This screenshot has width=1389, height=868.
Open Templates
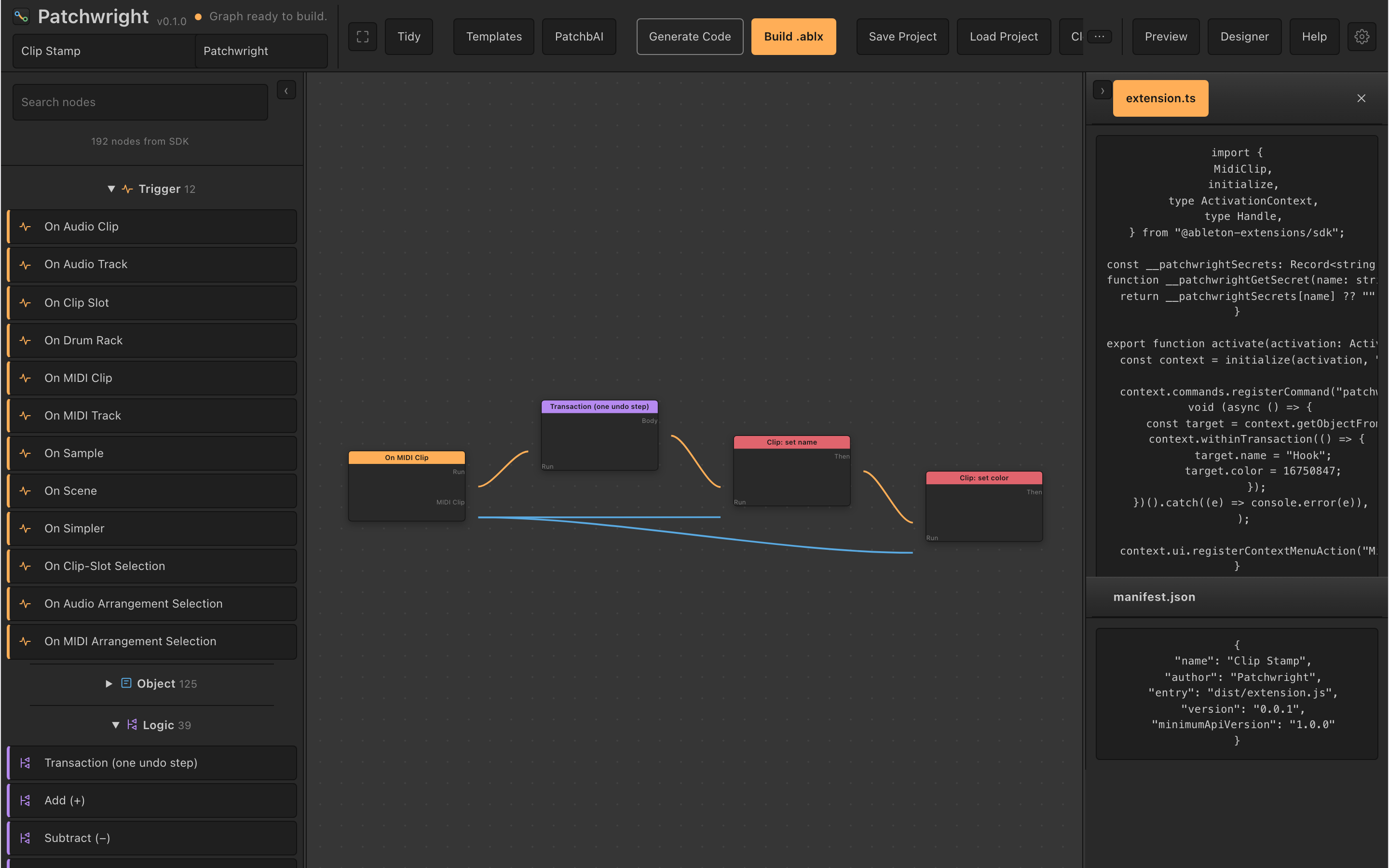[493, 37]
